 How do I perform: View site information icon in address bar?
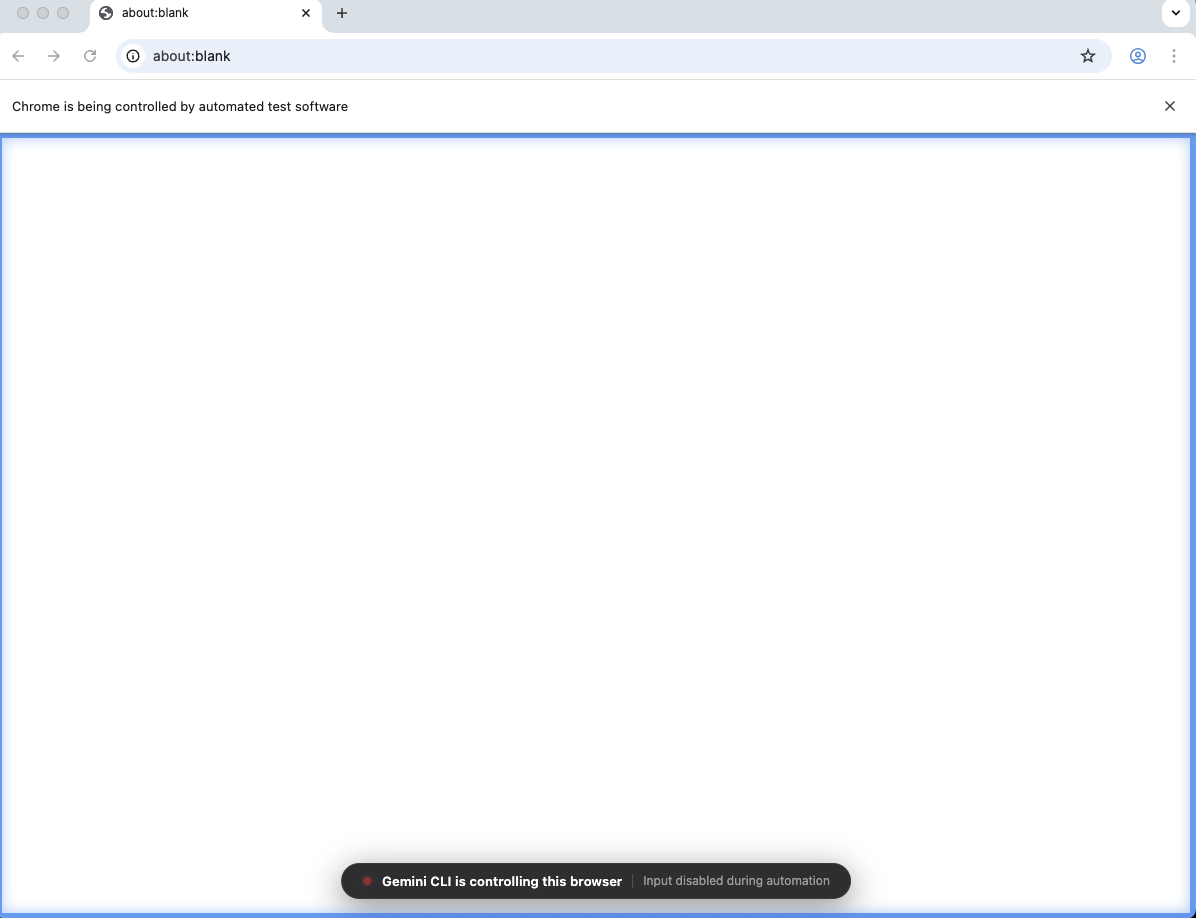pyautogui.click(x=133, y=56)
